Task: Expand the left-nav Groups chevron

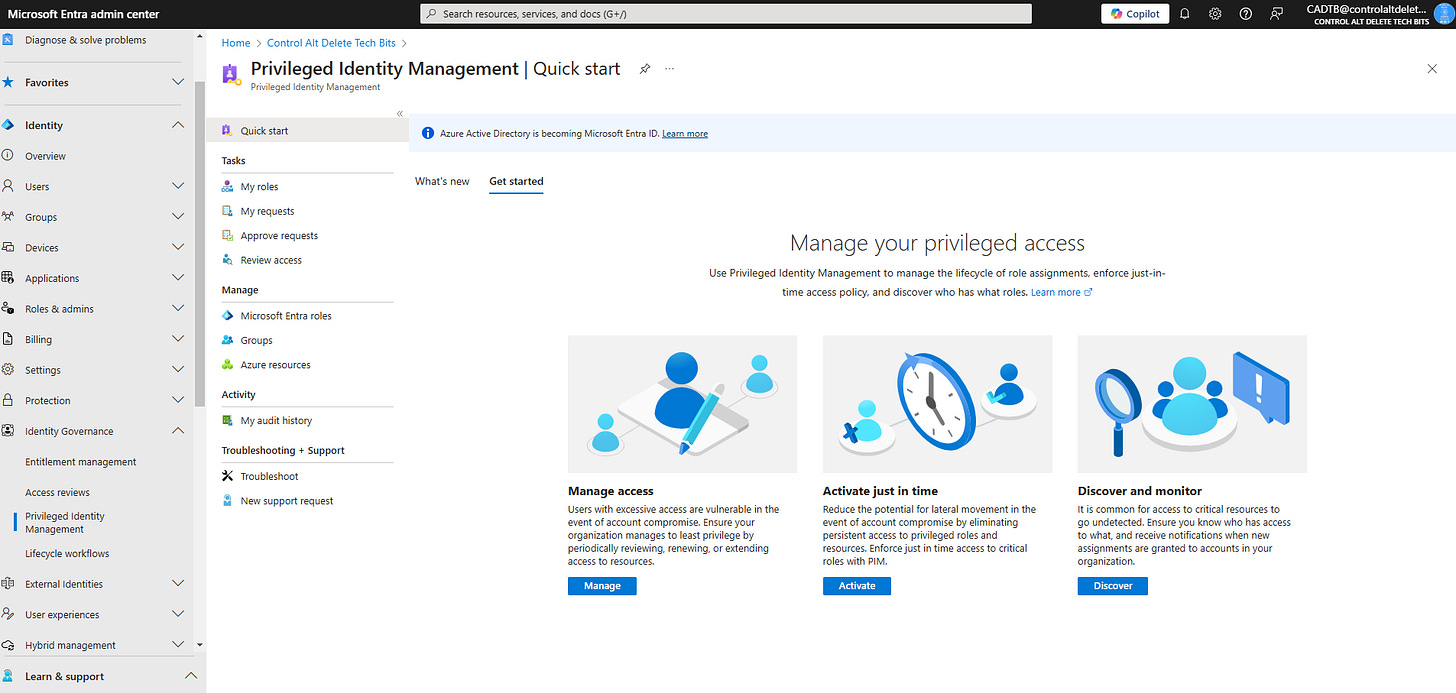Action: (178, 217)
